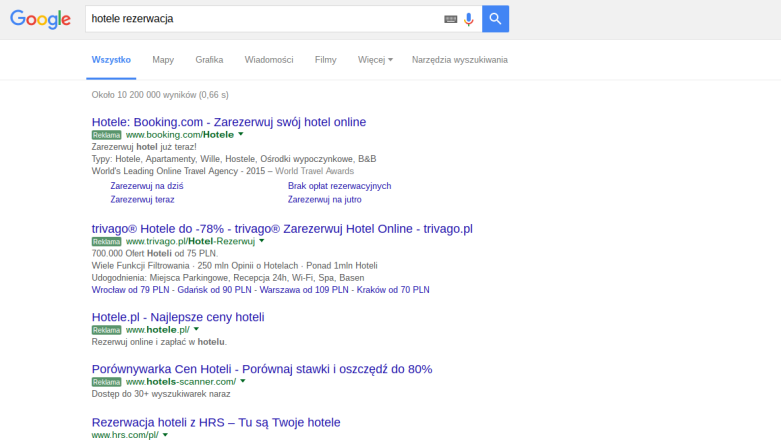This screenshot has height=440, width=781.
Task: Click the www.trivago.pl/Hotel-Rezerwuj green URL
Action: (190, 241)
